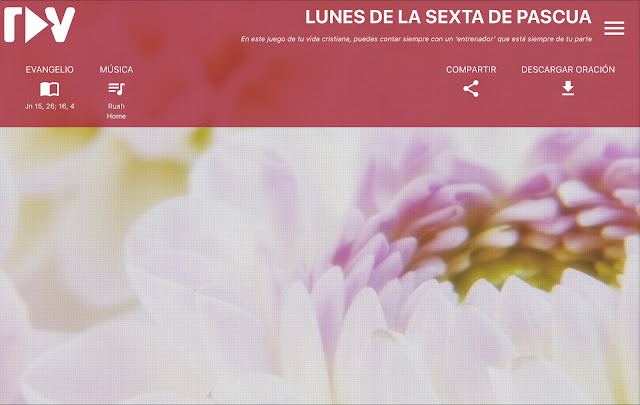Click the play triangle inside the logo

point(37,25)
